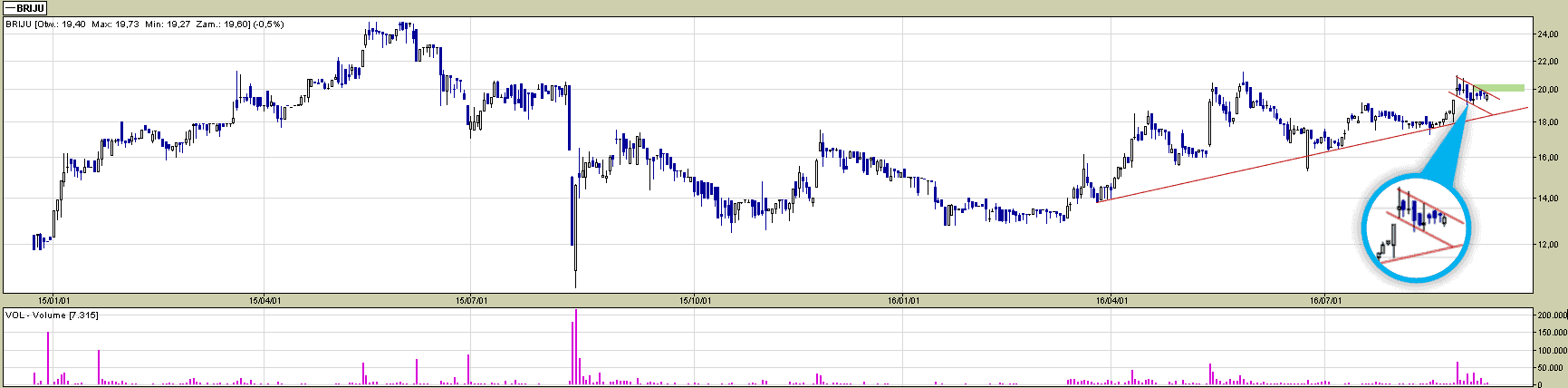The image size is (1568, 388).
Task: Click the 200.000 volume axis label
Action: tap(1551, 315)
